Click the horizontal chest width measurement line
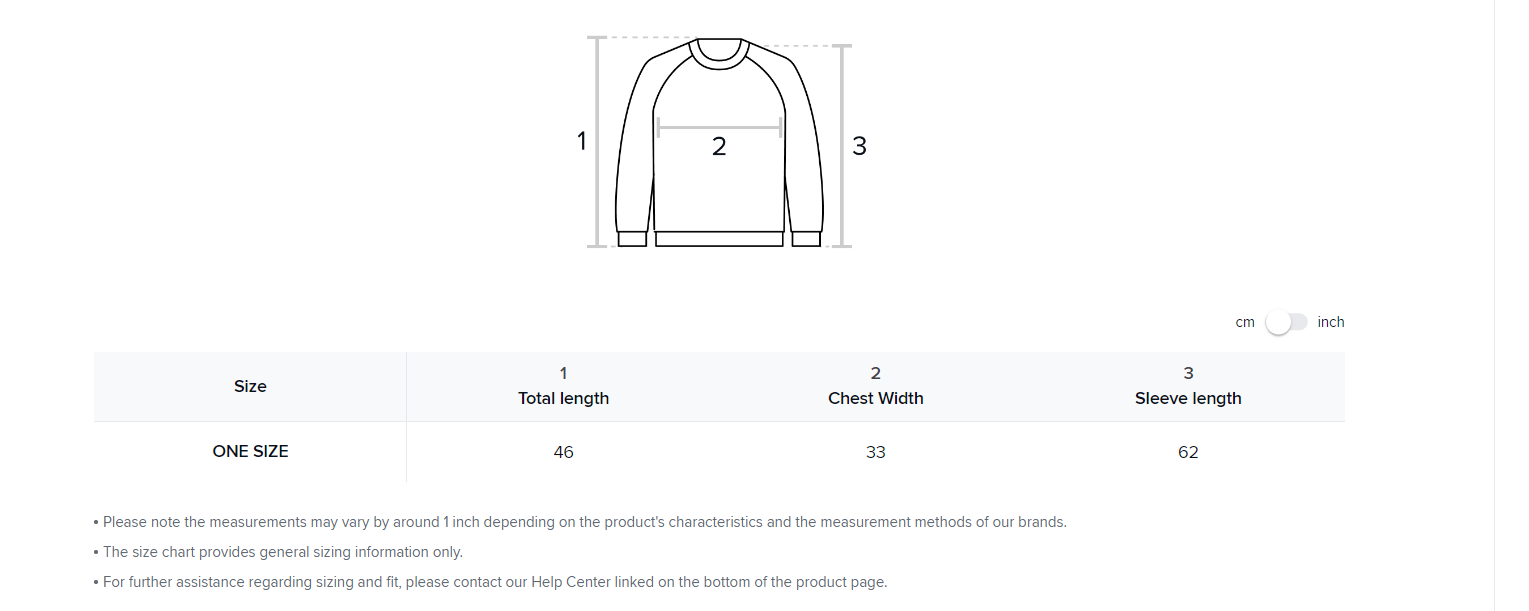 tap(719, 127)
